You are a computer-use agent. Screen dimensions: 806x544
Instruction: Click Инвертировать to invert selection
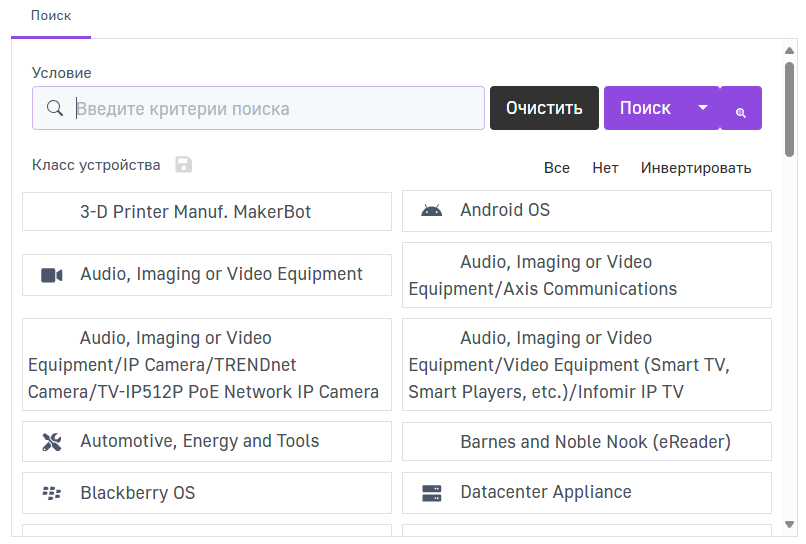pyautogui.click(x=696, y=168)
